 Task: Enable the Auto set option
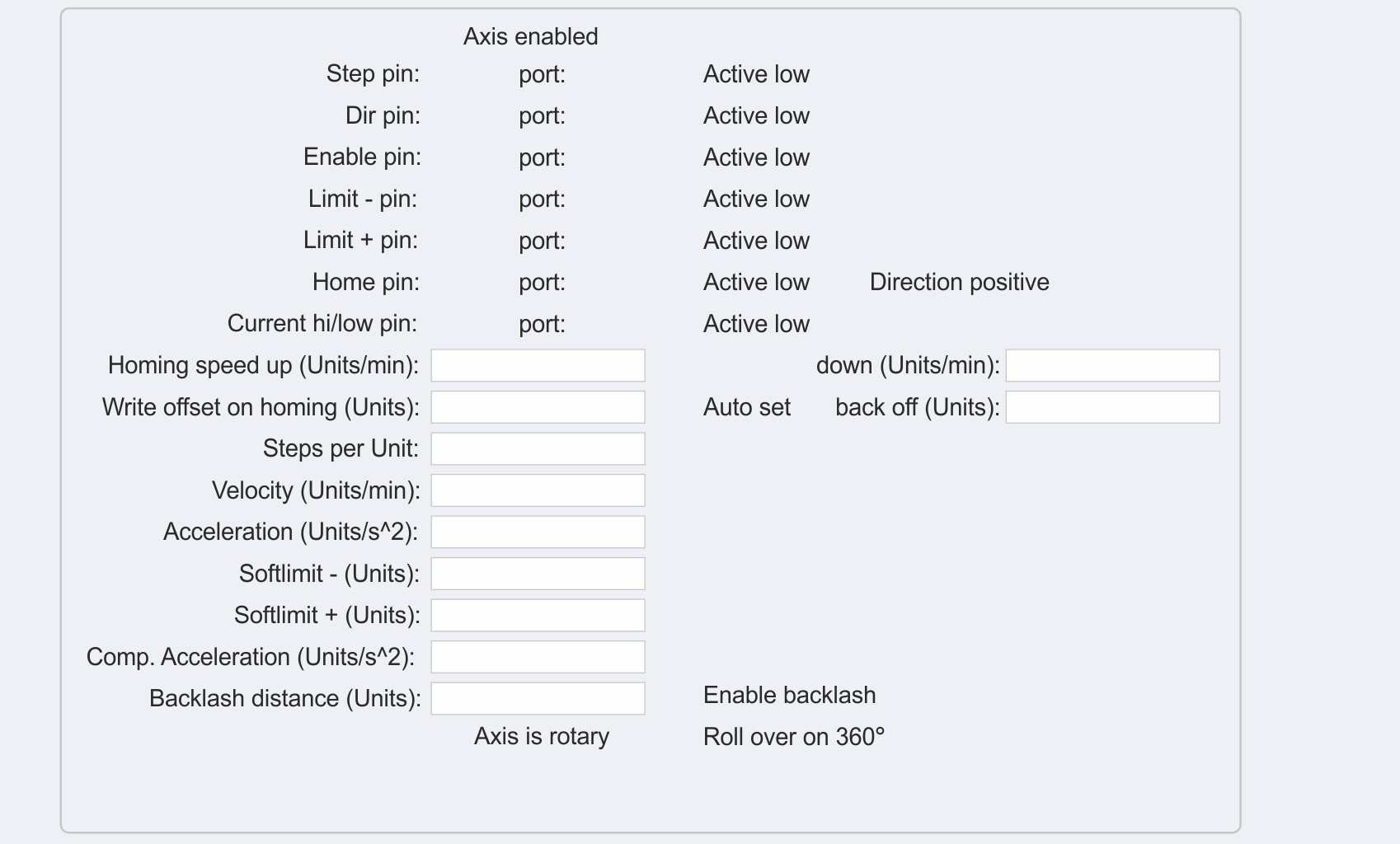click(x=746, y=407)
